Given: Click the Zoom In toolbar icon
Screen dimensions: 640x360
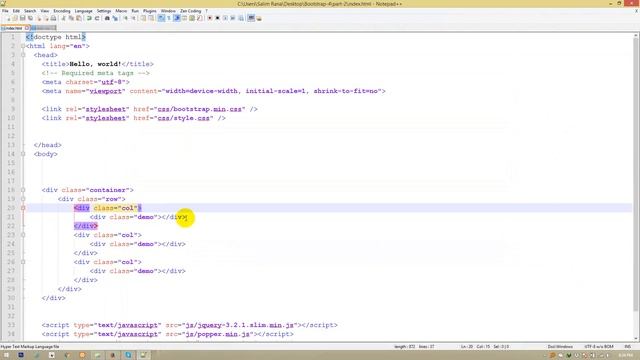Looking at the screenshot, I should (126, 18).
